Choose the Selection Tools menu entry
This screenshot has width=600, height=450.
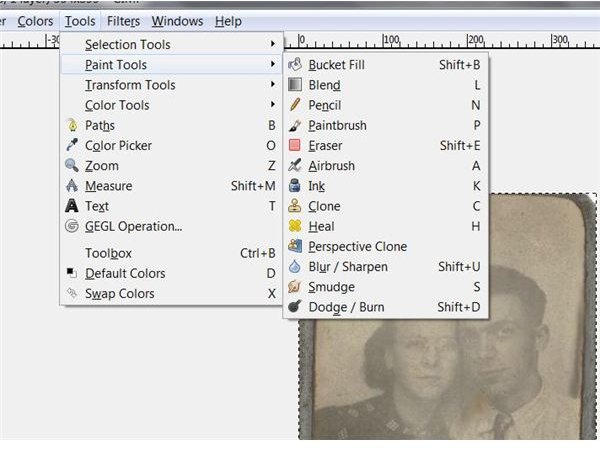171,44
